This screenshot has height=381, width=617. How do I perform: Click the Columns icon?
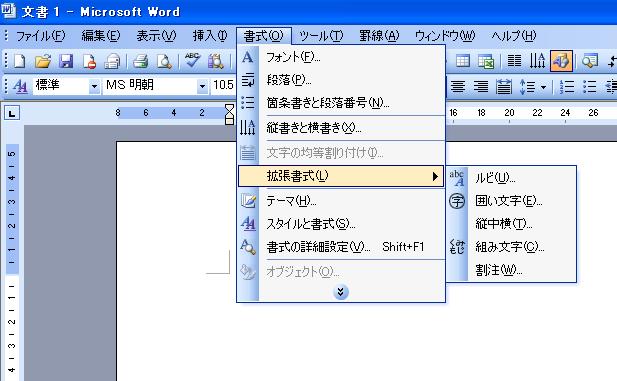pyautogui.click(x=514, y=61)
